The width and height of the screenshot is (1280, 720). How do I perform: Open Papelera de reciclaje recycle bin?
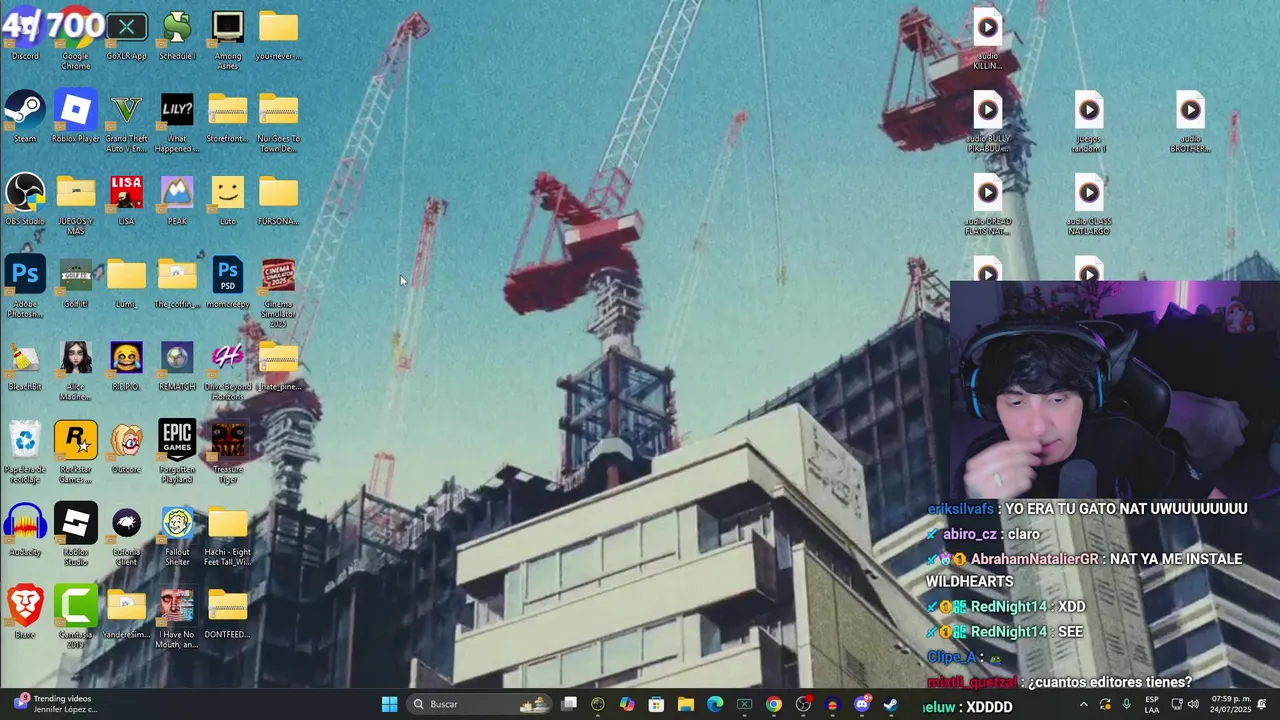coord(25,452)
